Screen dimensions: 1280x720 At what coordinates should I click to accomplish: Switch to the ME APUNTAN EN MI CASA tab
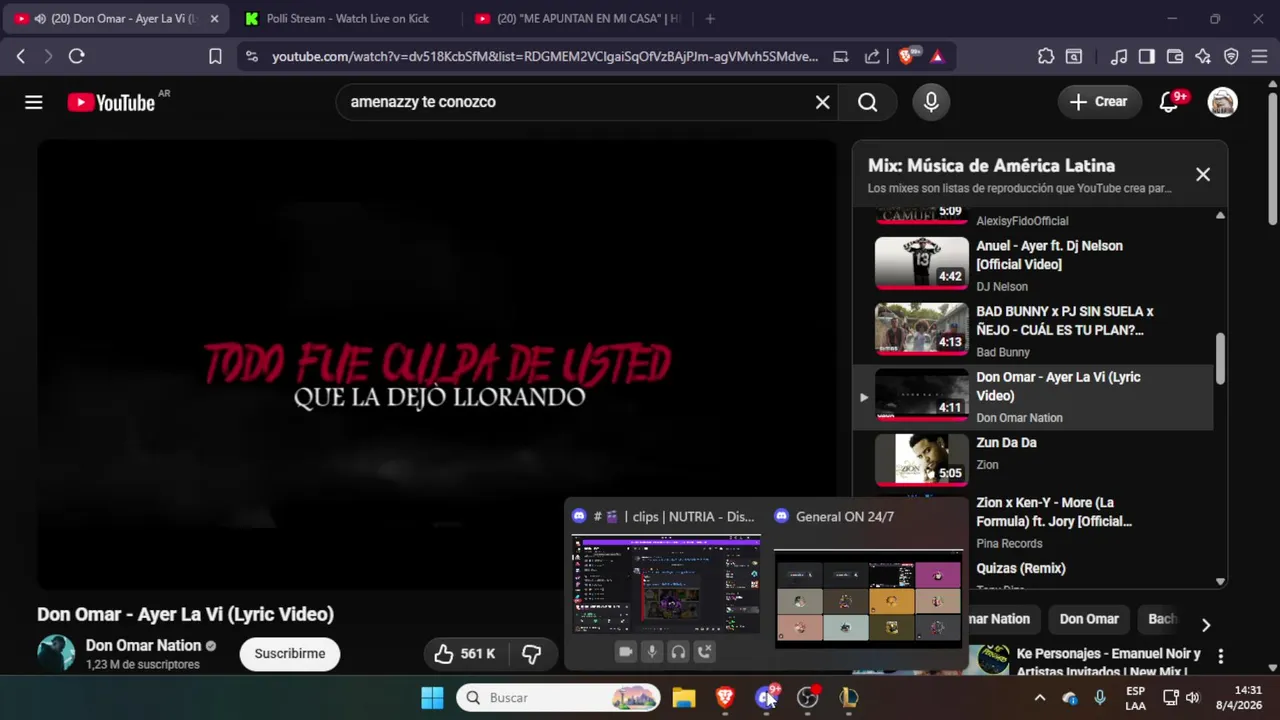tap(576, 19)
